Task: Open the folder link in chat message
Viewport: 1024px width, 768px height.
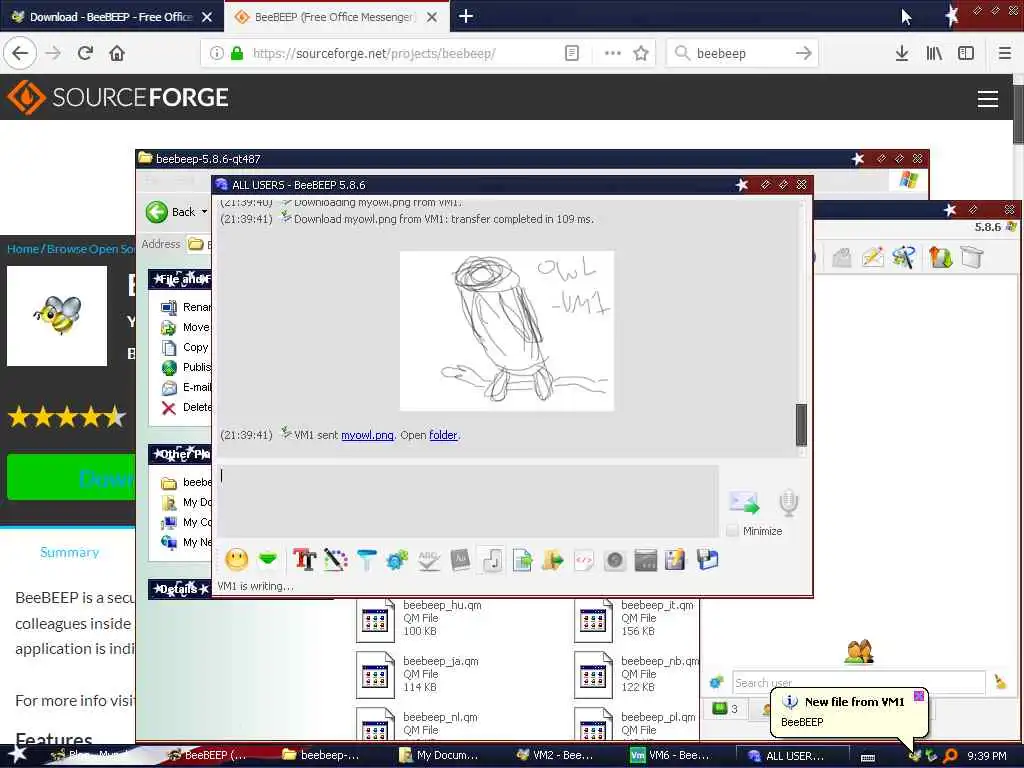Action: [x=443, y=435]
